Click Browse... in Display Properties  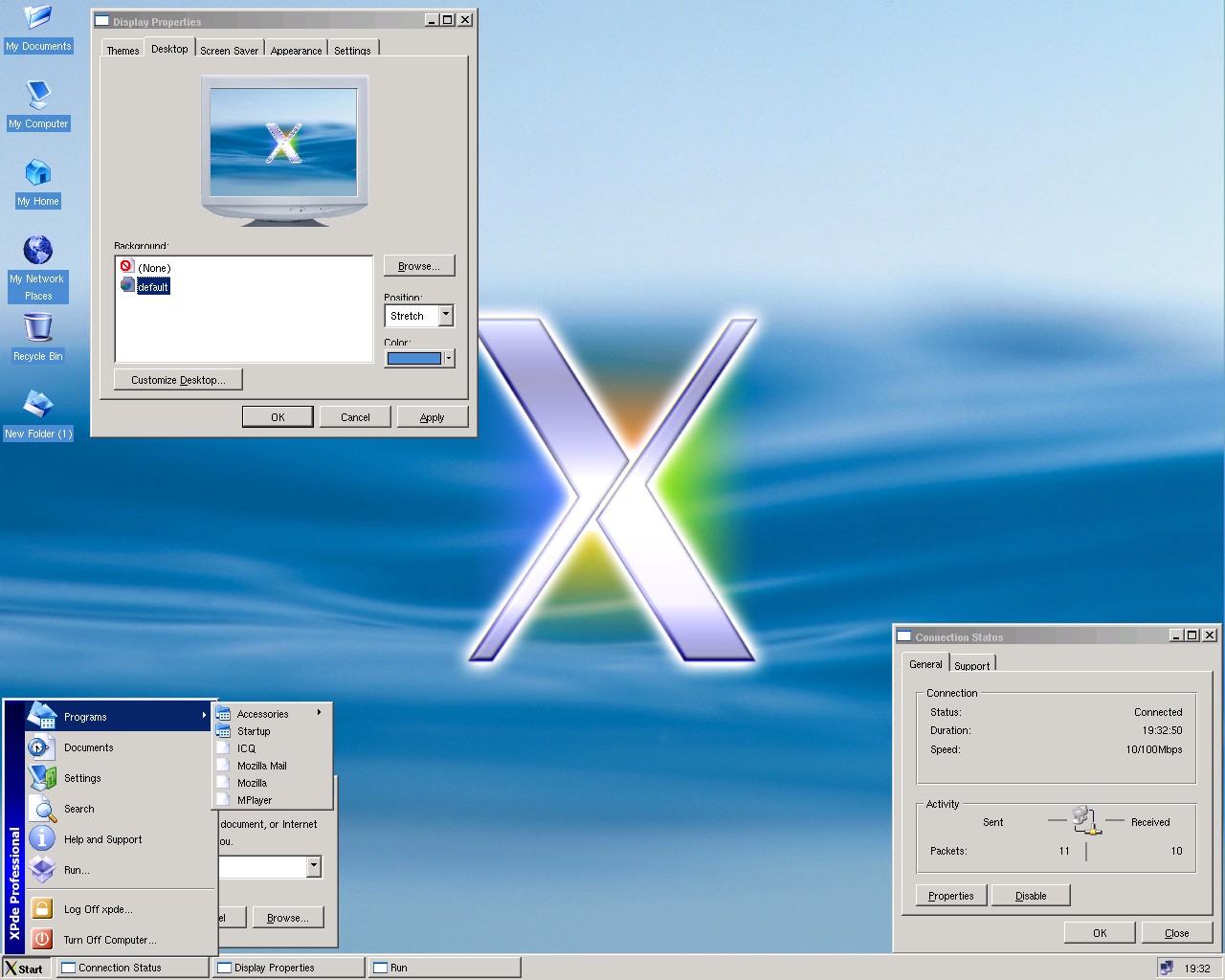419,266
